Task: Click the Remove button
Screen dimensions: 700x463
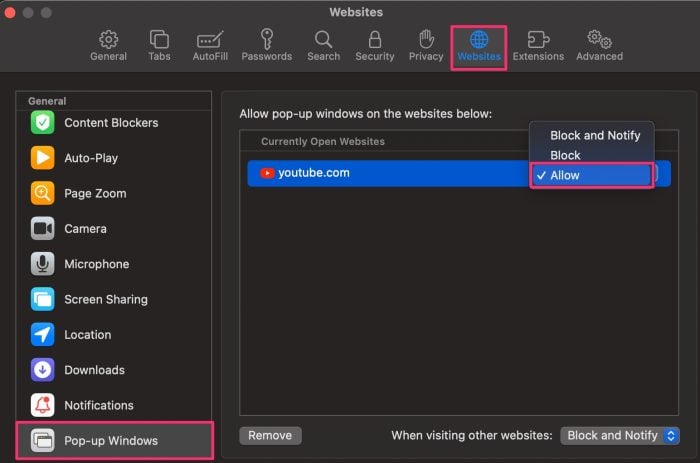Action: 270,435
